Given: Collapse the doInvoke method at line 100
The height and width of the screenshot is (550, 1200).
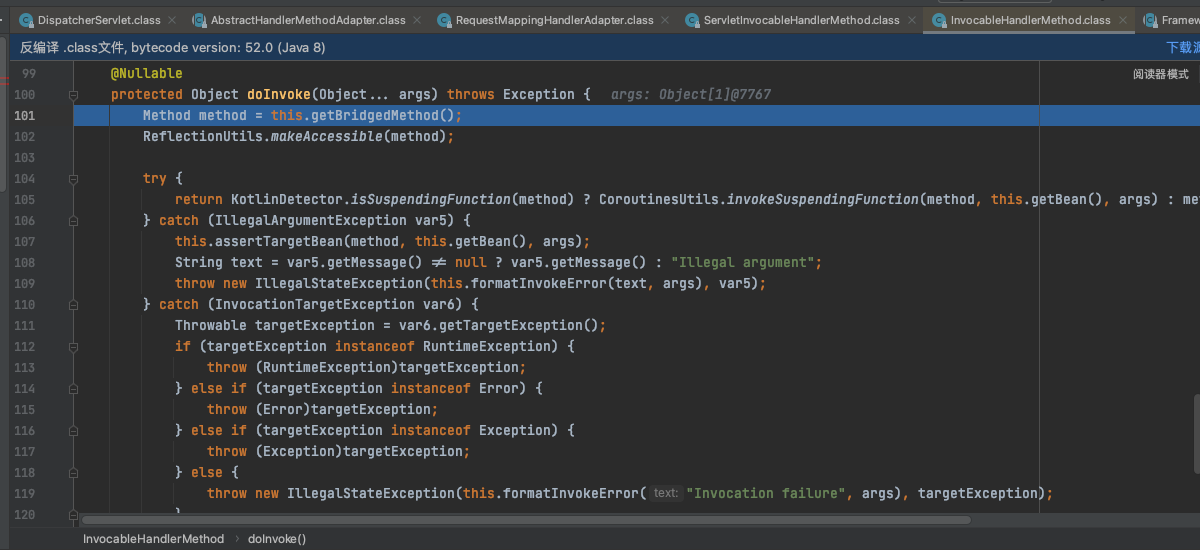Looking at the screenshot, I should coord(73,95).
